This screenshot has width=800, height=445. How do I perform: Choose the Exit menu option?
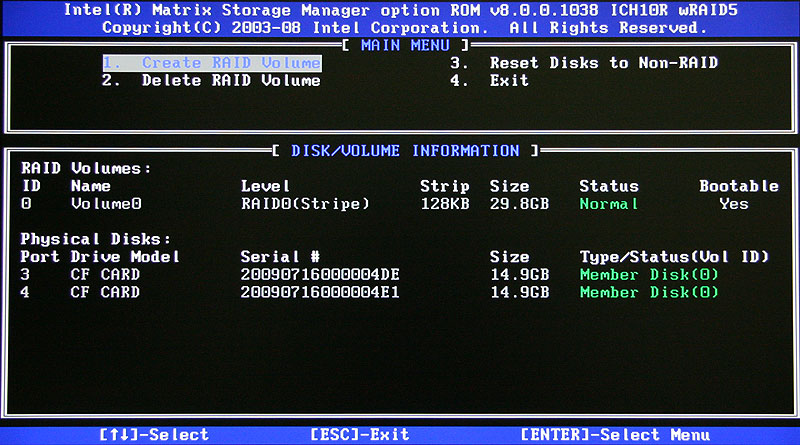pos(490,81)
